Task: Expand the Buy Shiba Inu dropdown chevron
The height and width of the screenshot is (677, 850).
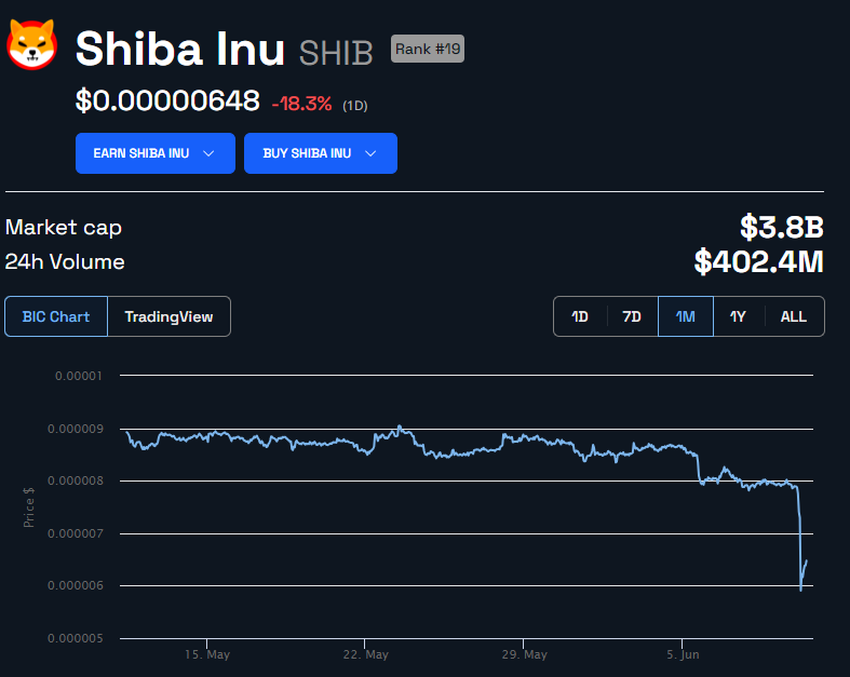Action: click(371, 153)
